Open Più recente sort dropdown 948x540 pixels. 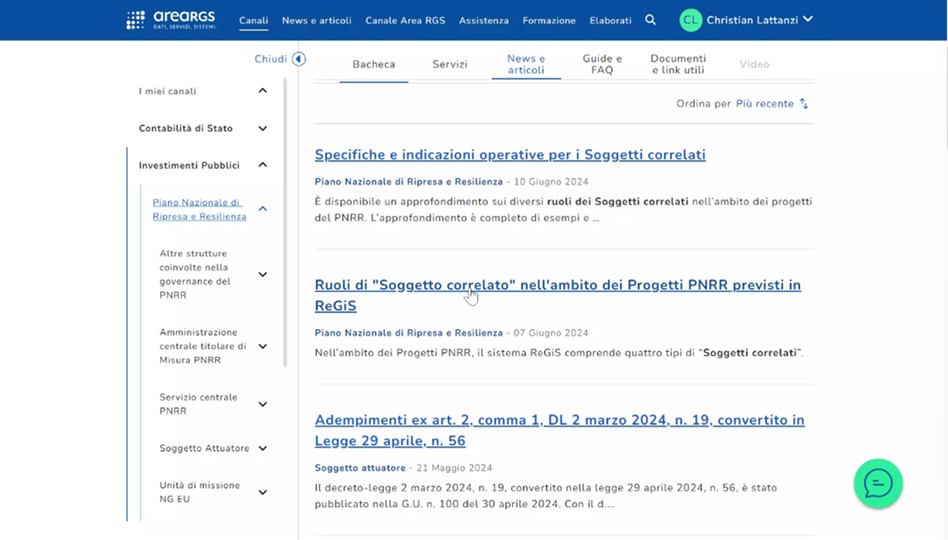(764, 104)
